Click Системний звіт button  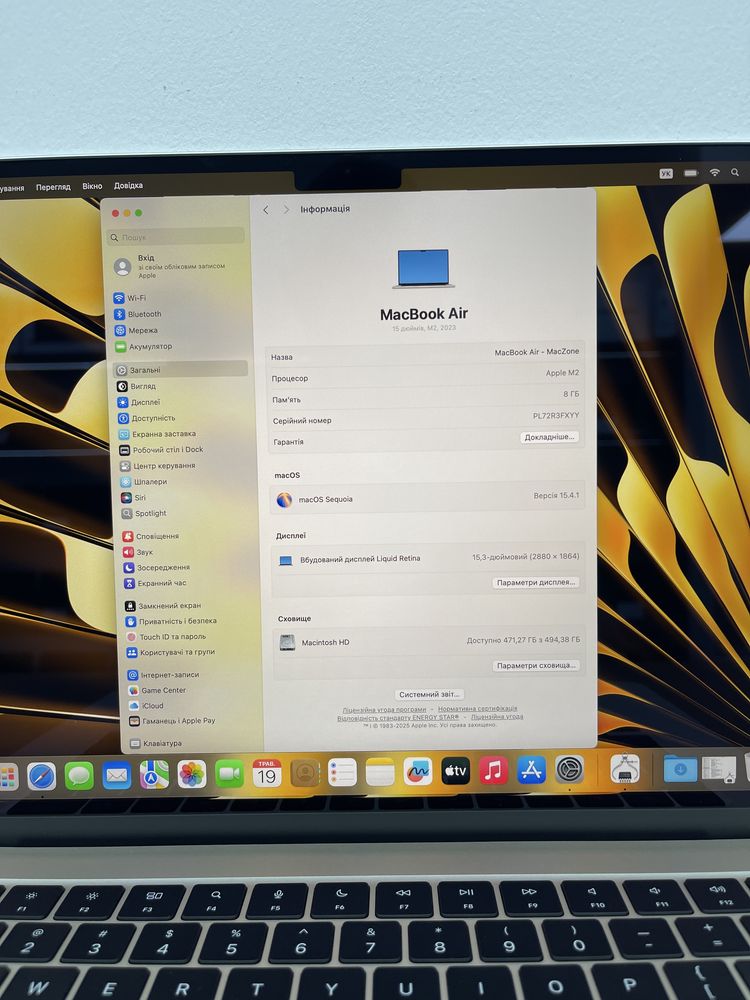pos(429,695)
